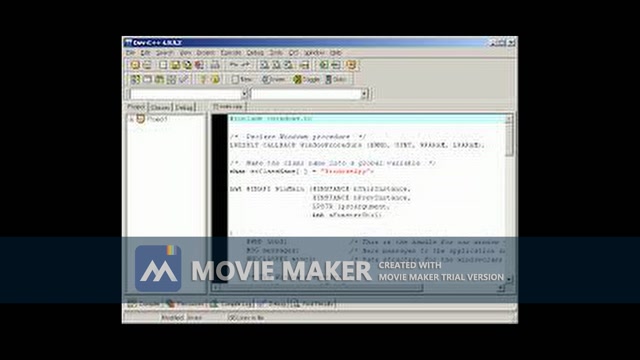Click the Undo arrow icon
The image size is (640, 360).
tap(233, 65)
